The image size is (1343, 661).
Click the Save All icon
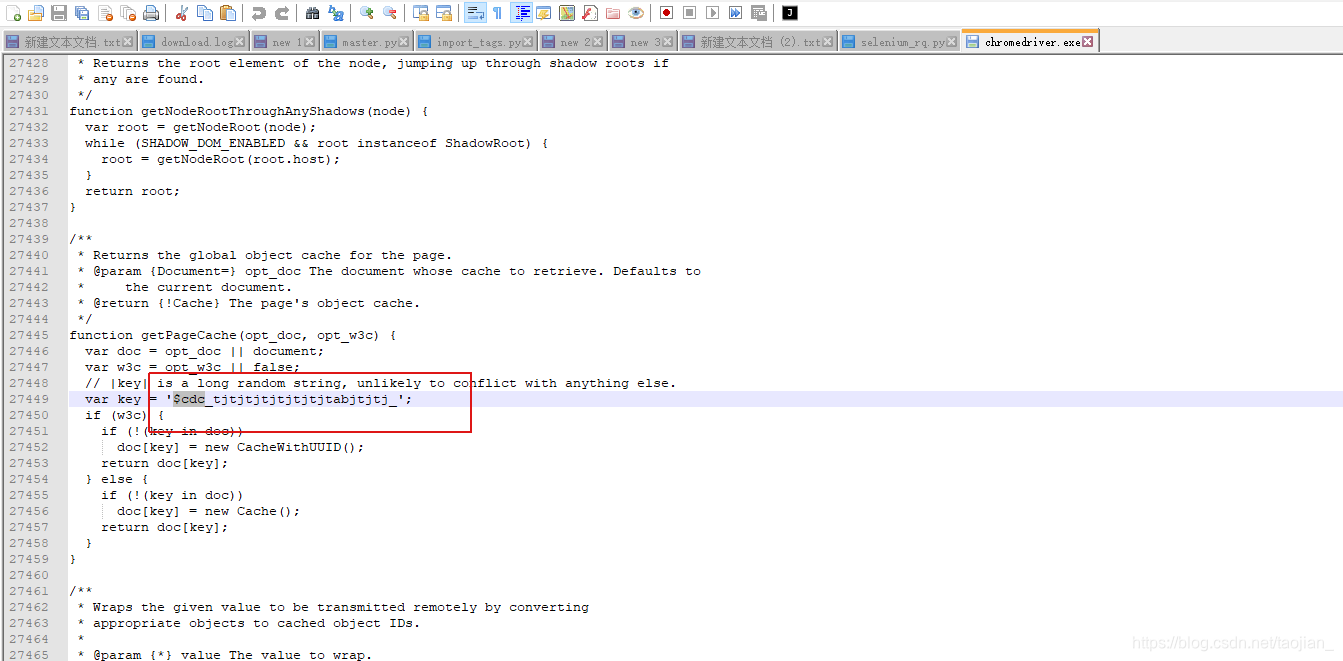[x=82, y=13]
